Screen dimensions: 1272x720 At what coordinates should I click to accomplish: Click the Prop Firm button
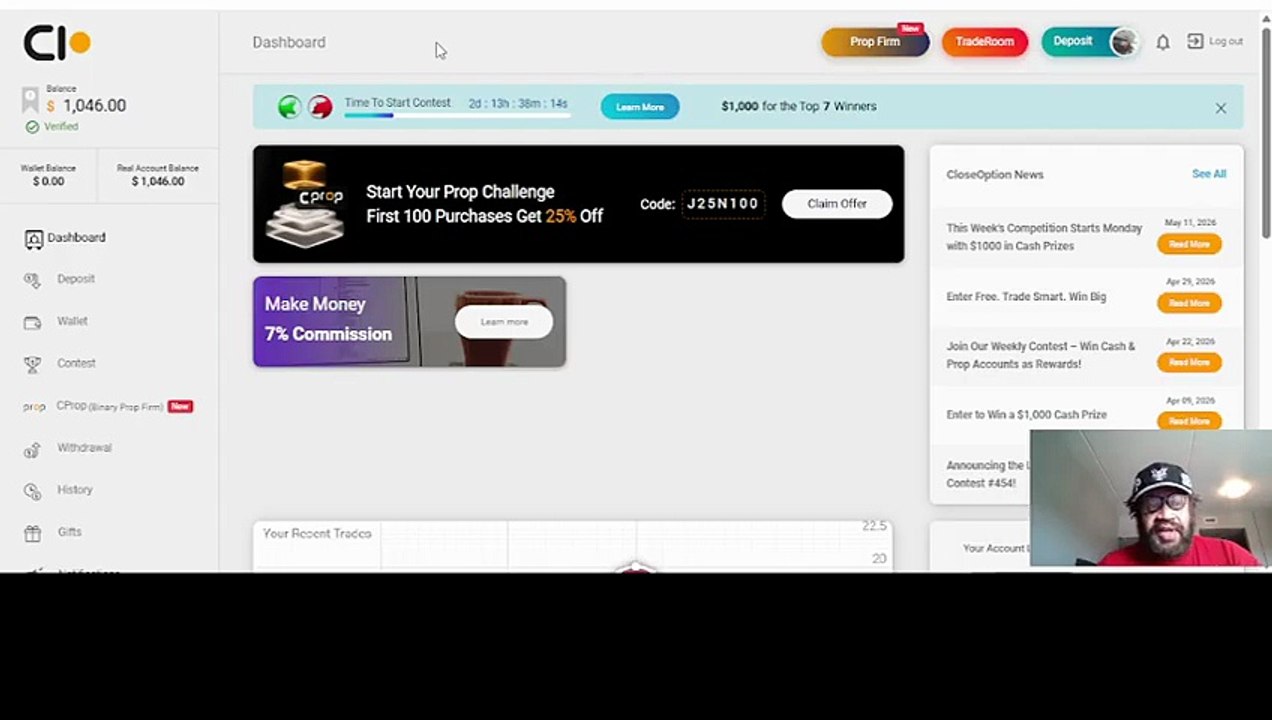[x=875, y=42]
